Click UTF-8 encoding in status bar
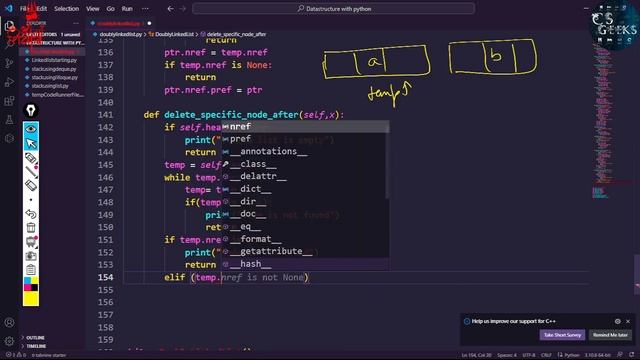640x360 pixels. click(x=529, y=355)
